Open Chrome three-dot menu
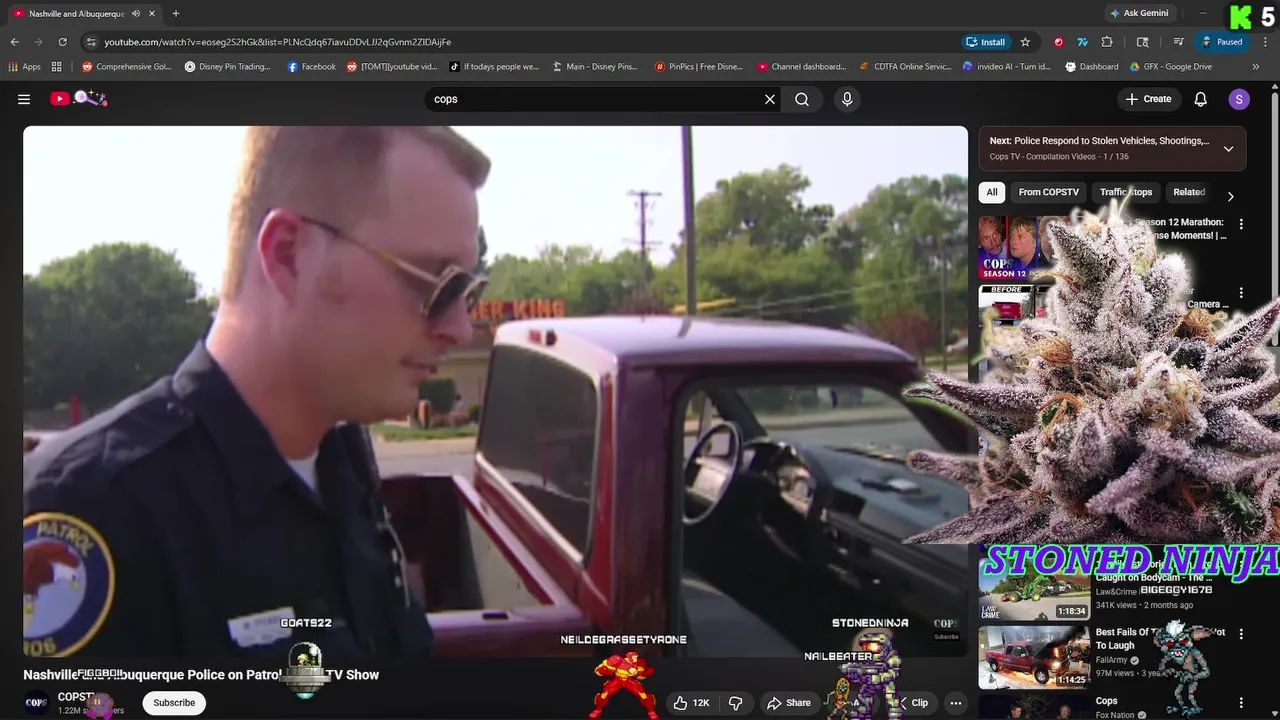The height and width of the screenshot is (720, 1280). [1264, 42]
